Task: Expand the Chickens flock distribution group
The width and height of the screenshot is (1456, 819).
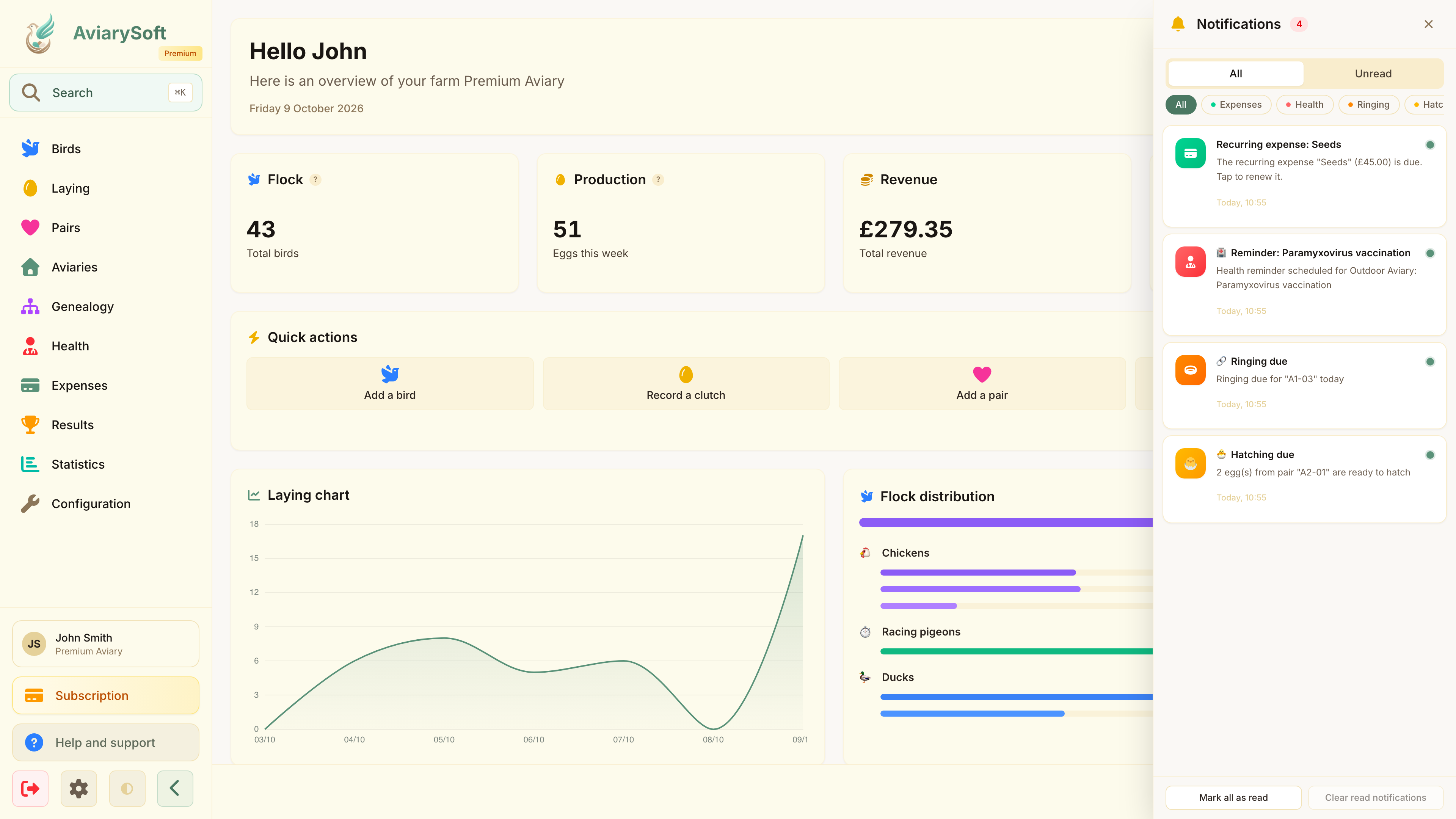Action: click(x=905, y=553)
